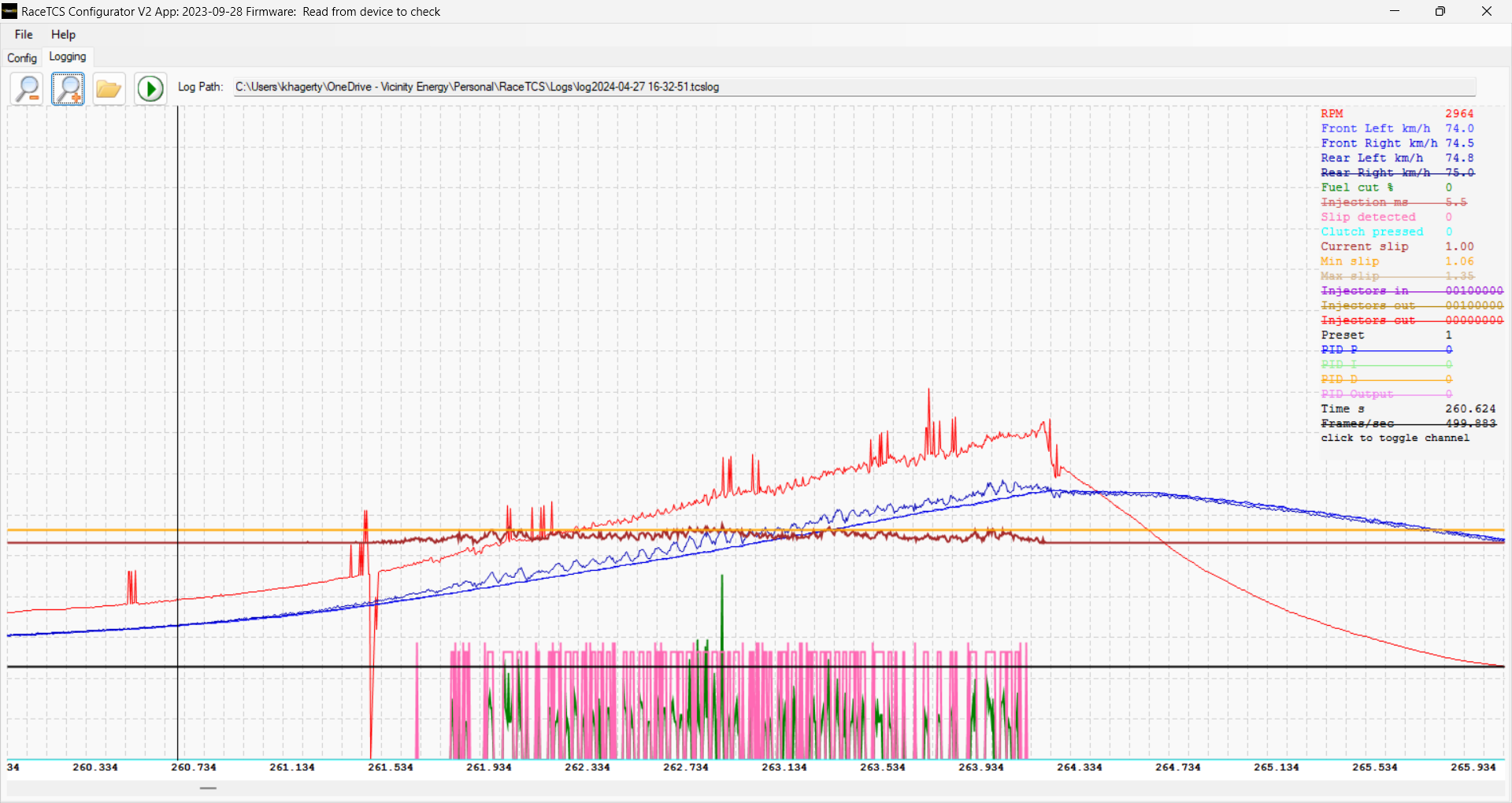The image size is (1512, 803).
Task: Click the zoom in magnifier icon
Action: pos(68,88)
